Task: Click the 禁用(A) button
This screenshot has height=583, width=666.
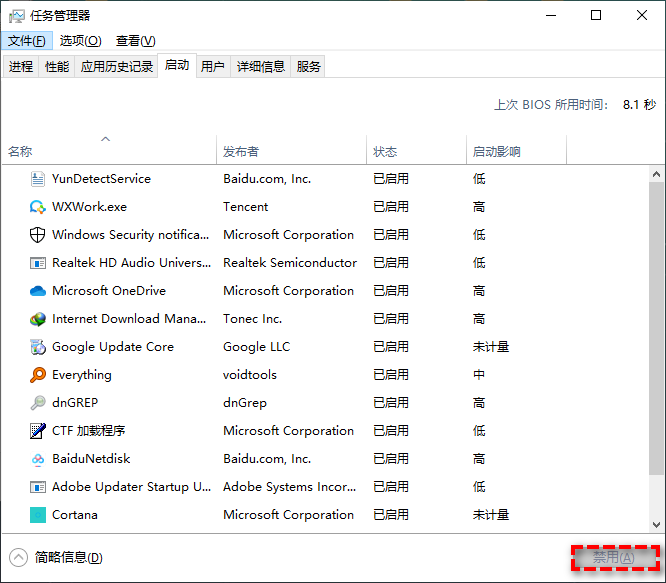Action: click(614, 557)
